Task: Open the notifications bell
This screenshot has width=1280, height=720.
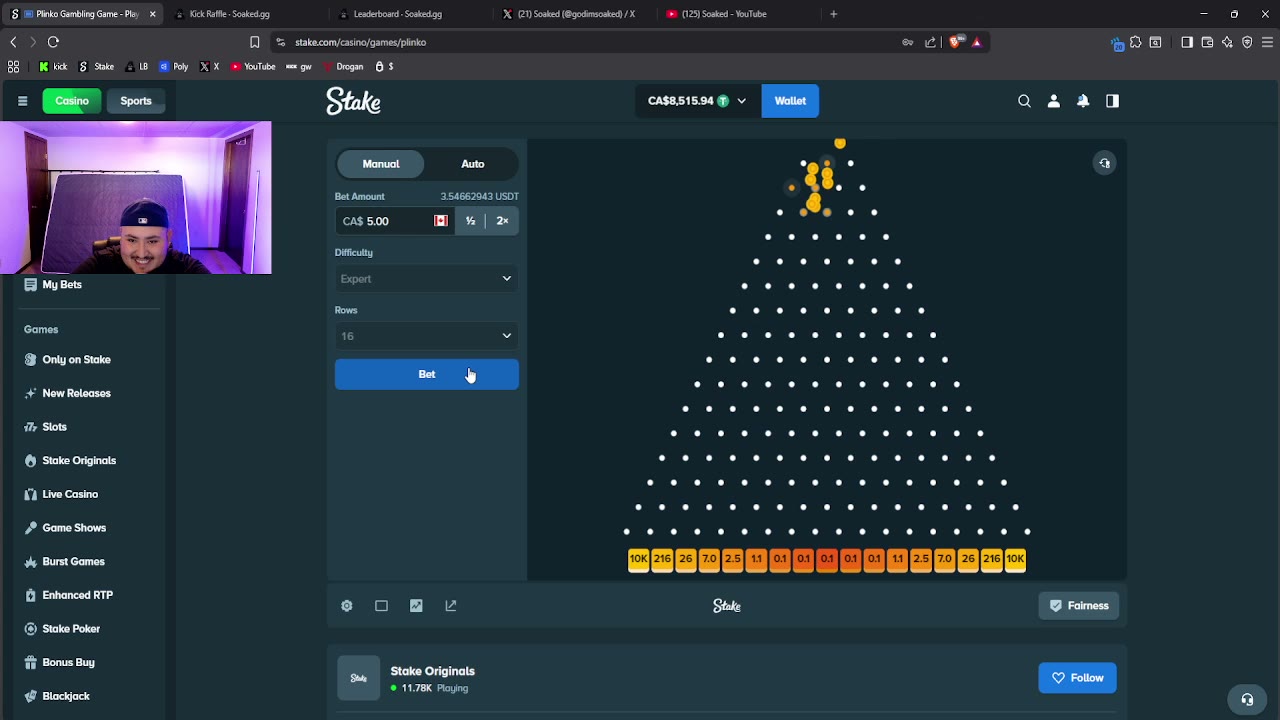Action: [x=1083, y=101]
